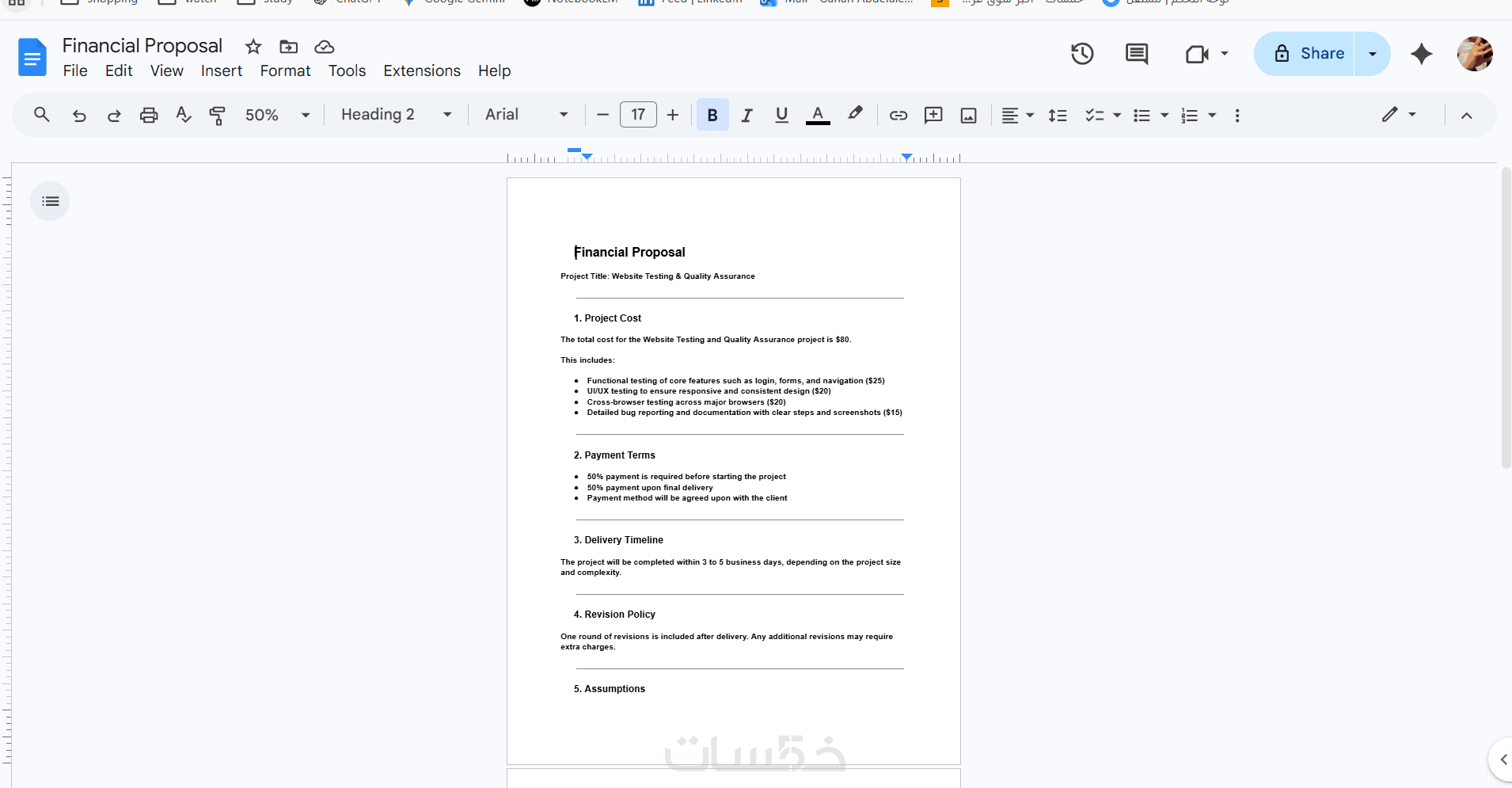Click the "3. Delivery Timeline" heading
The height and width of the screenshot is (788, 1512).
(618, 540)
